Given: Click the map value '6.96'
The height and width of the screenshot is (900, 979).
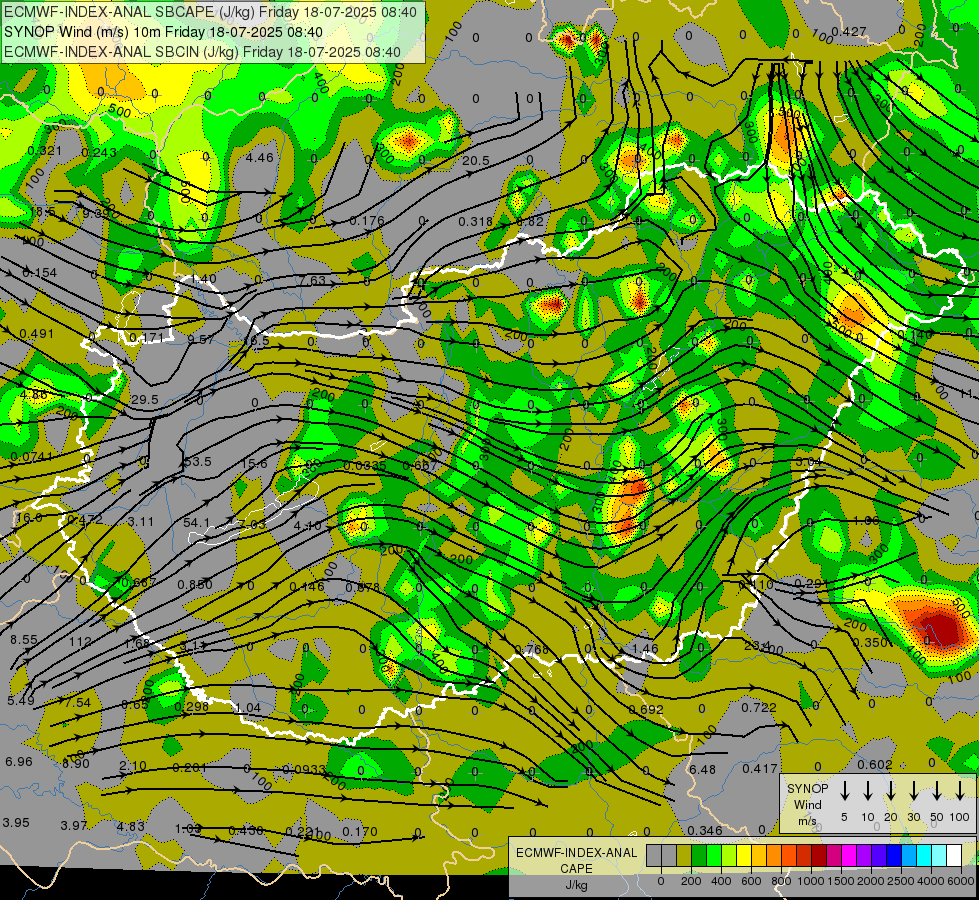Looking at the screenshot, I should [x=18, y=761].
